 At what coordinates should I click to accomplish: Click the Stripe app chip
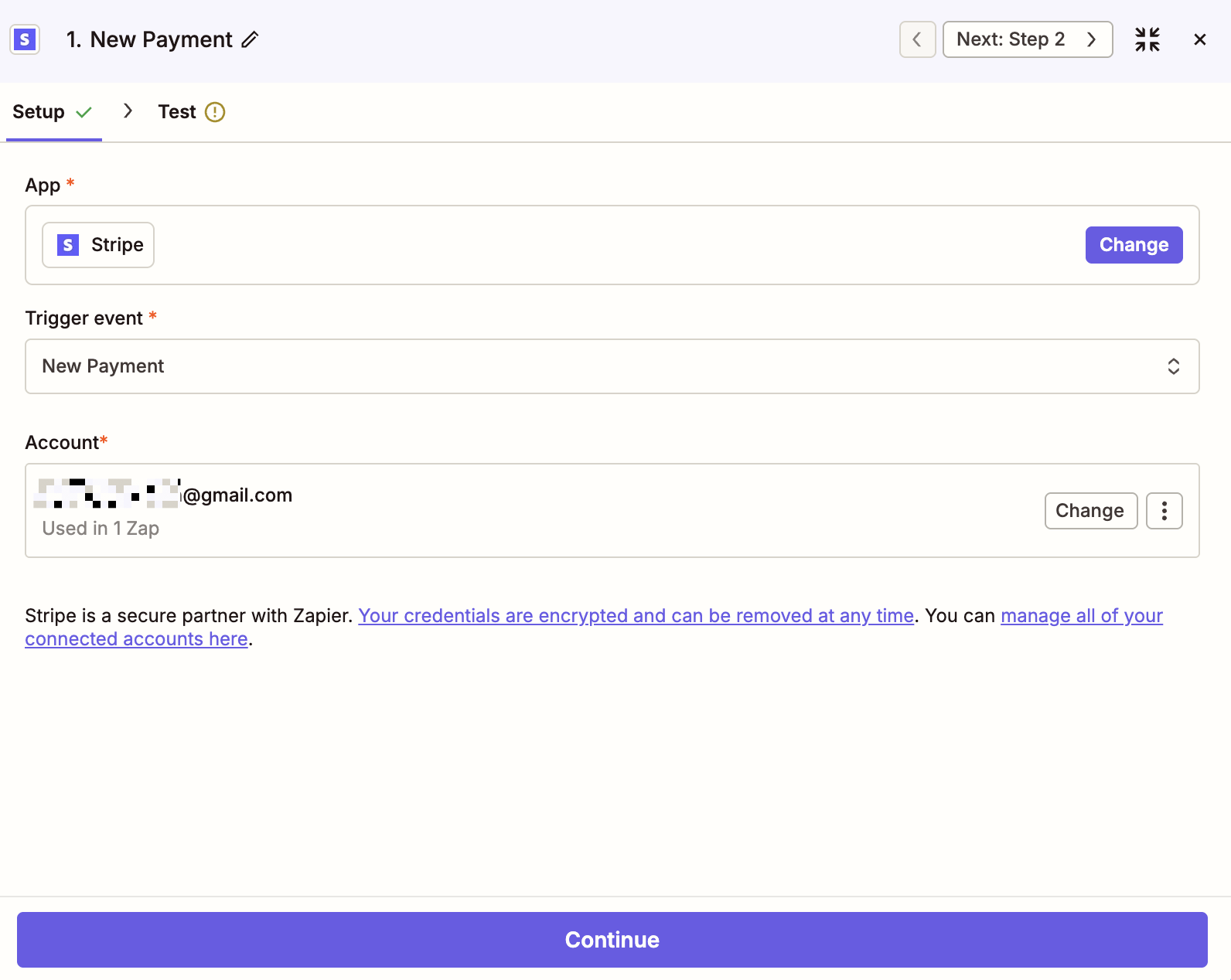tap(98, 245)
